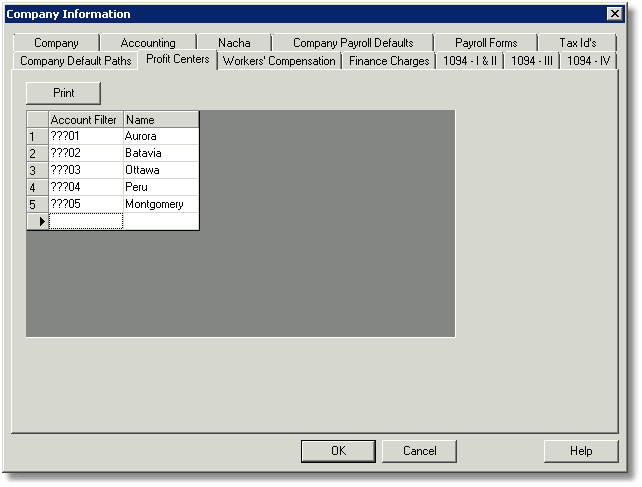This screenshot has width=642, height=487.
Task: Click the ???05 account filter cell
Action: (x=86, y=204)
